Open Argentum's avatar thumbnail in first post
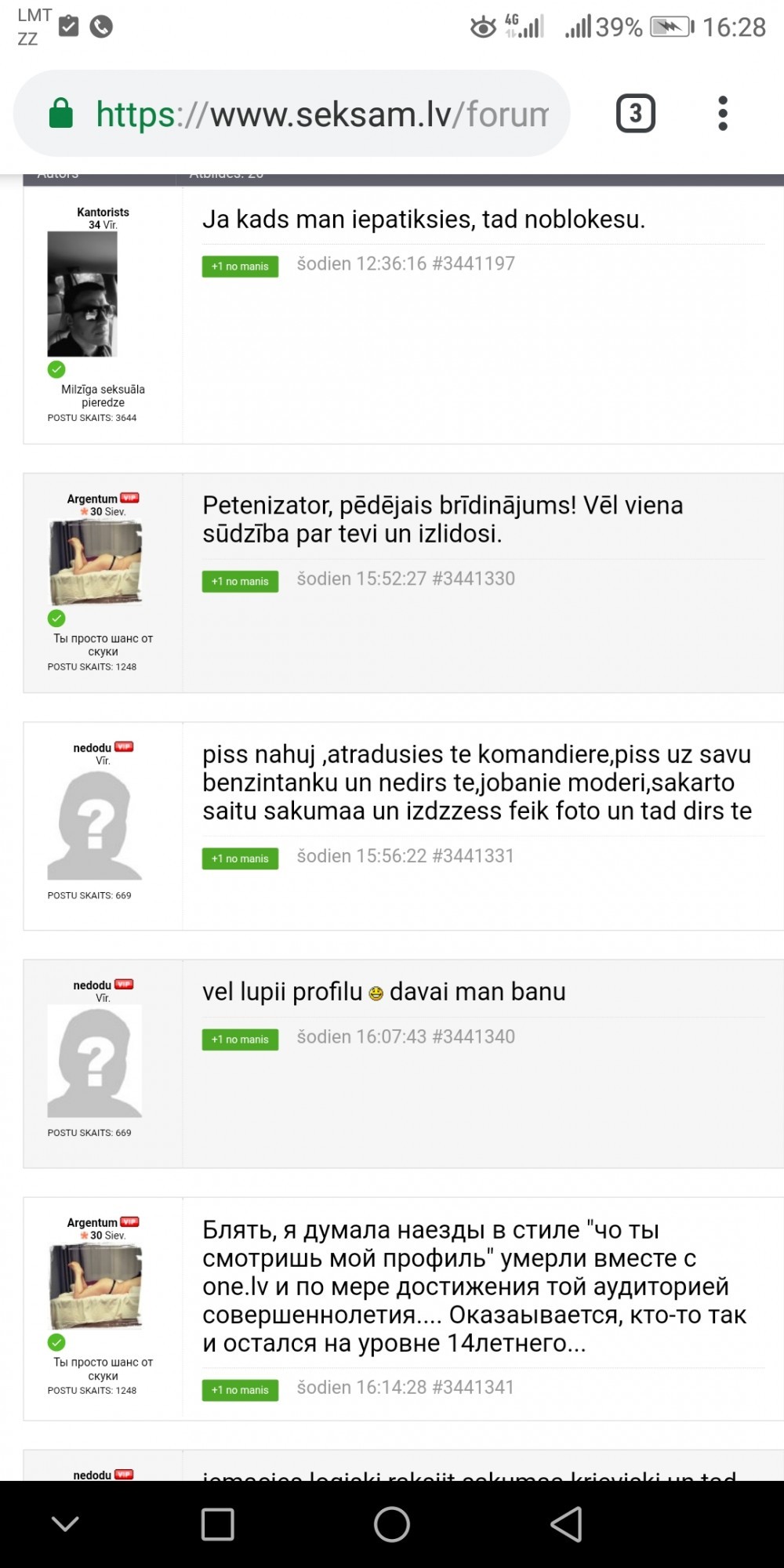784x1568 pixels. (x=96, y=562)
